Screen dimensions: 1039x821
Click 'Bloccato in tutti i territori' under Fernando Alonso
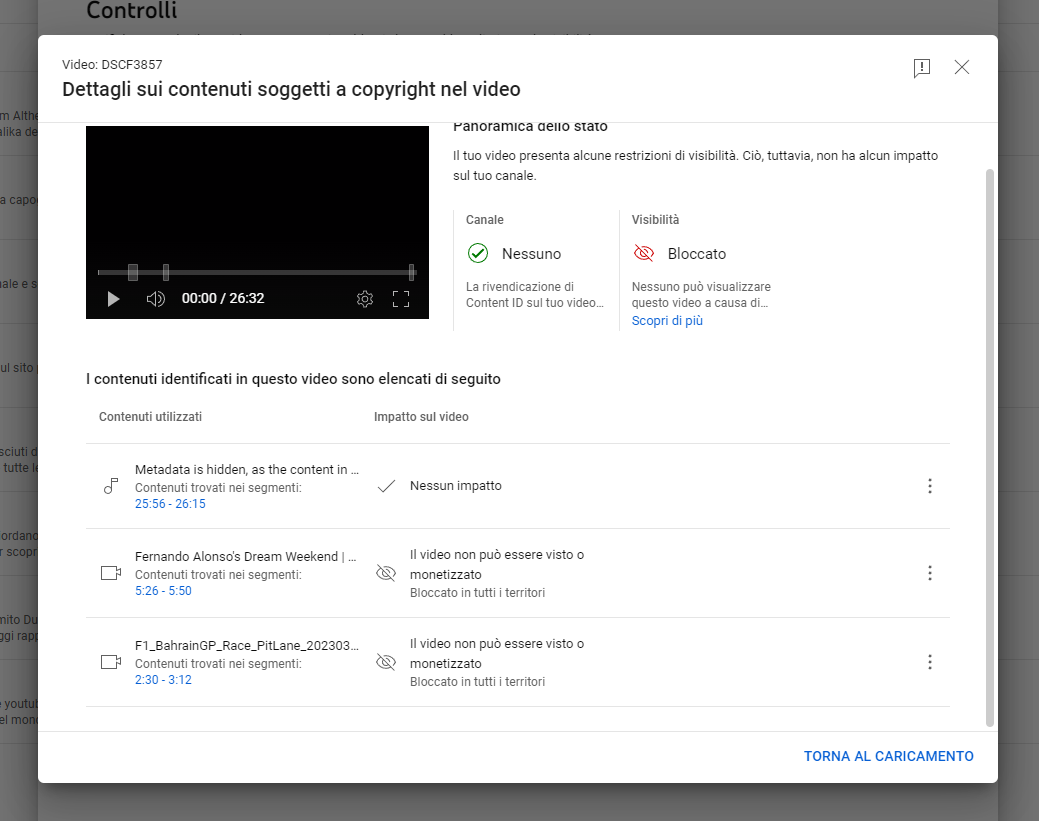click(x=478, y=592)
